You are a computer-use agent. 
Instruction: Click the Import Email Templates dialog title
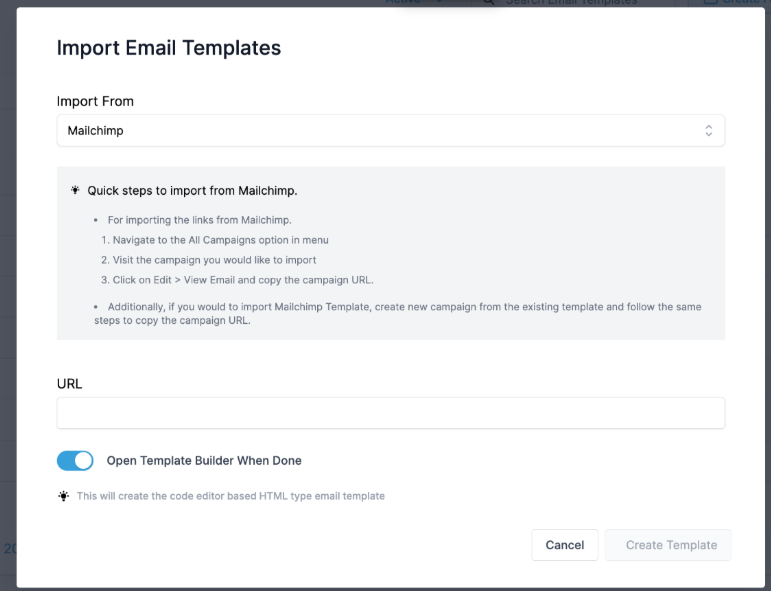168,48
